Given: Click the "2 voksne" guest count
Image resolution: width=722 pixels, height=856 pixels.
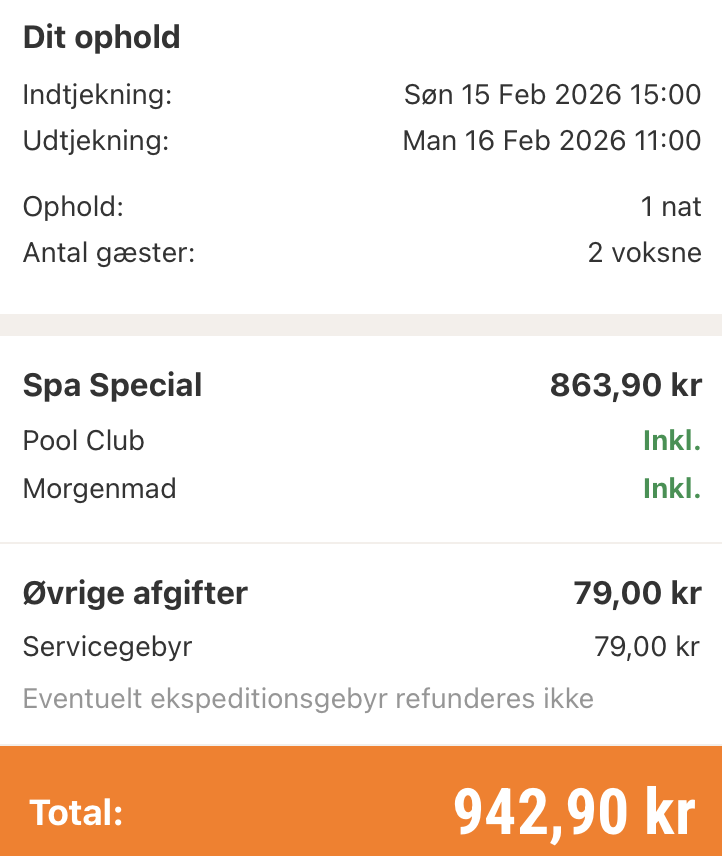Looking at the screenshot, I should (644, 253).
